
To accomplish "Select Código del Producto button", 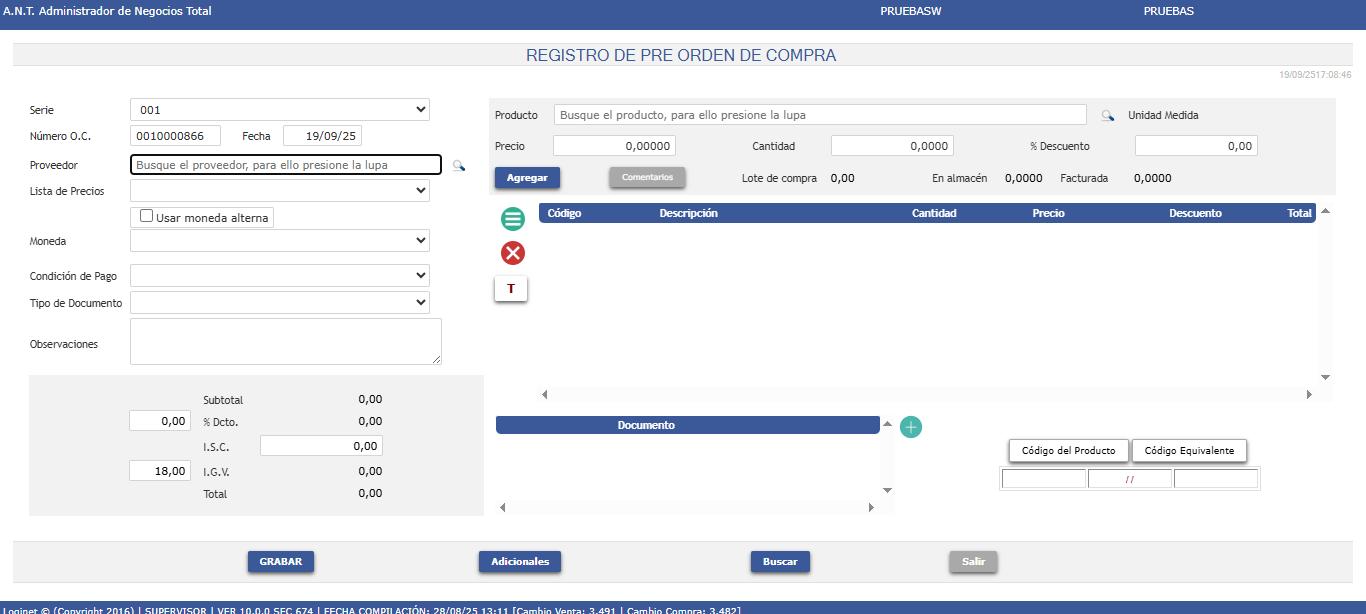I will 1068,451.
